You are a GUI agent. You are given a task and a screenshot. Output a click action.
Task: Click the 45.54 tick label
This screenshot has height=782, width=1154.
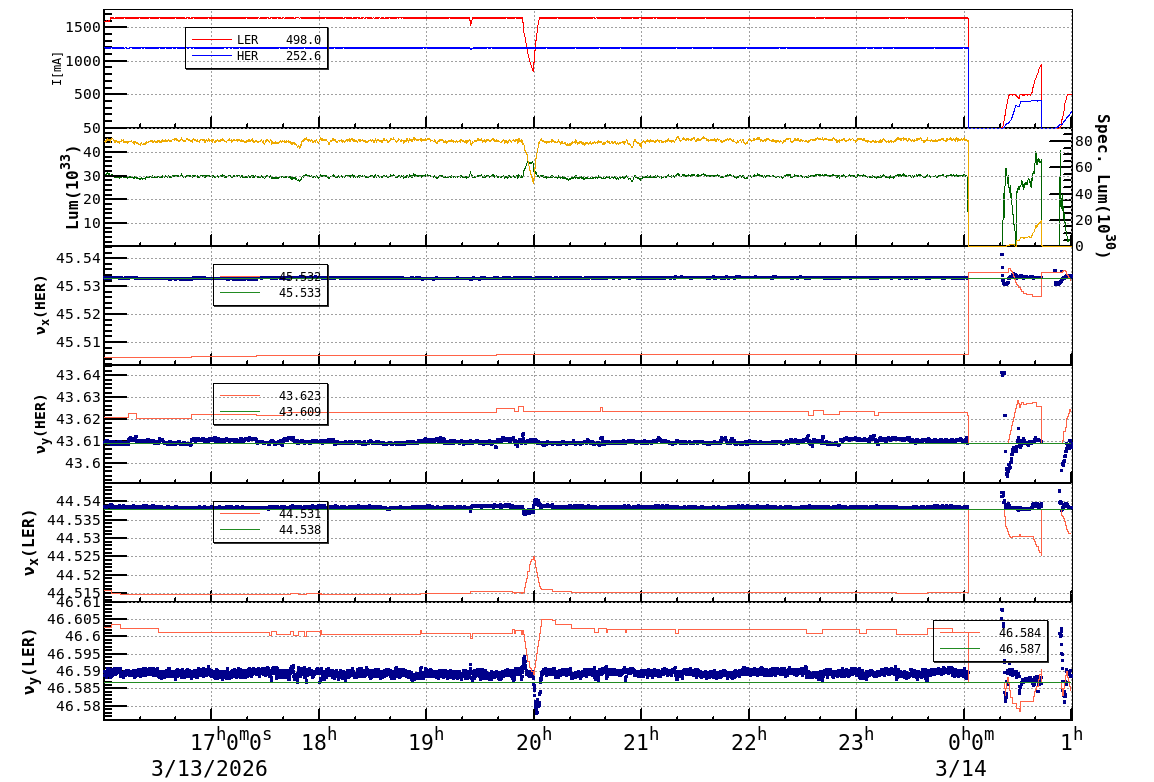point(79,258)
